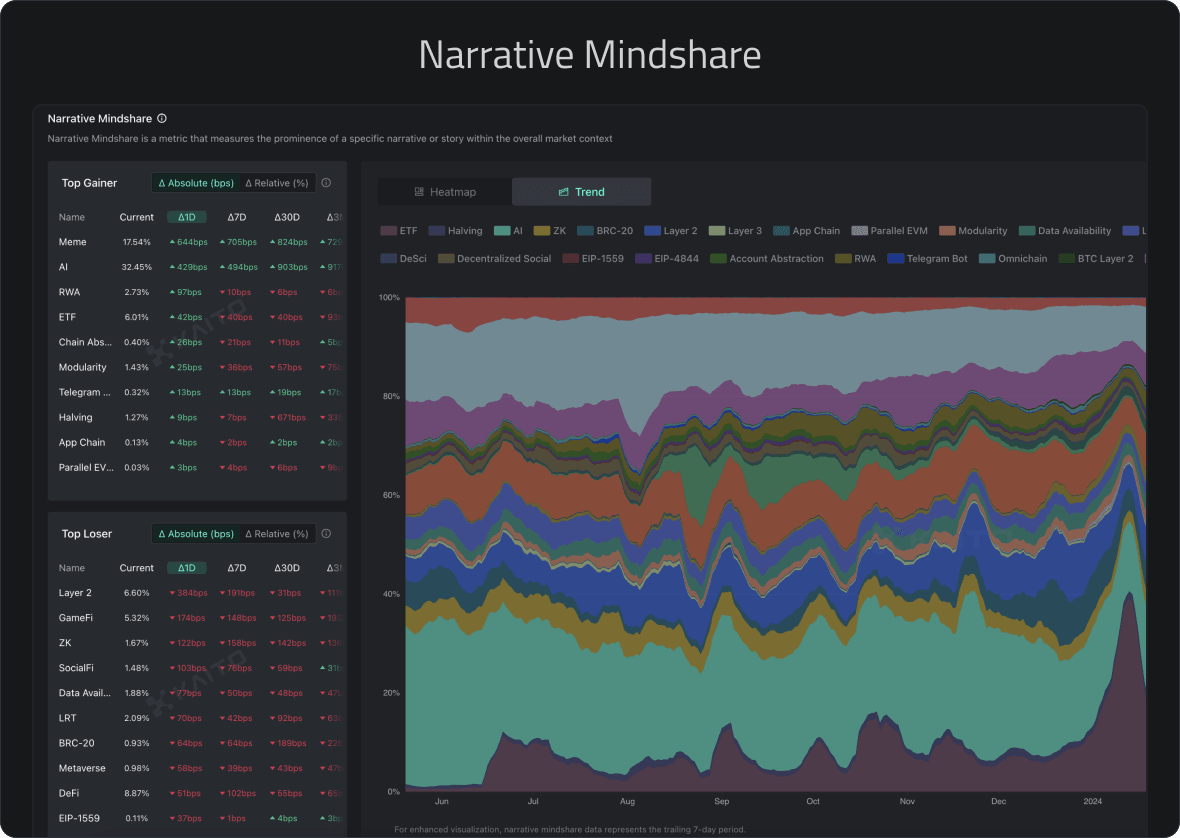Image resolution: width=1180 pixels, height=838 pixels.
Task: Toggle the RWA legend entry
Action: click(x=856, y=259)
